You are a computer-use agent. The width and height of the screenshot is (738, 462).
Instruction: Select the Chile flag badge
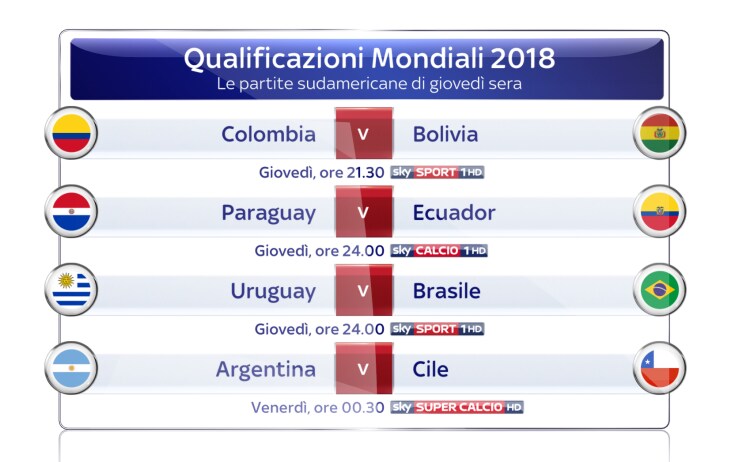coord(659,368)
